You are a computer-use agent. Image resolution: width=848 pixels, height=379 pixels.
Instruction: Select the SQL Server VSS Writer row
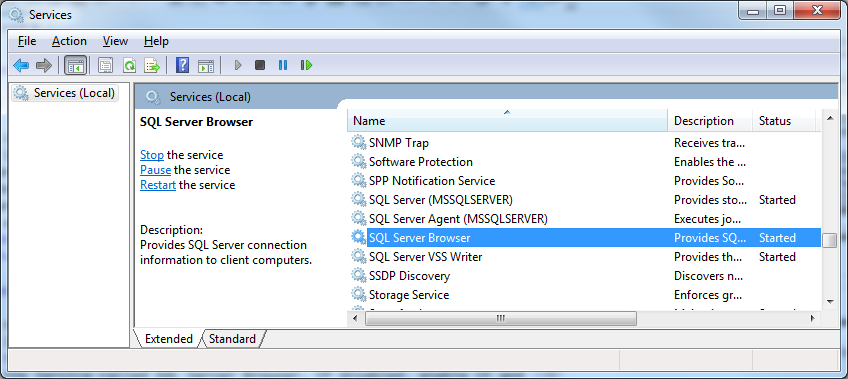pos(583,257)
